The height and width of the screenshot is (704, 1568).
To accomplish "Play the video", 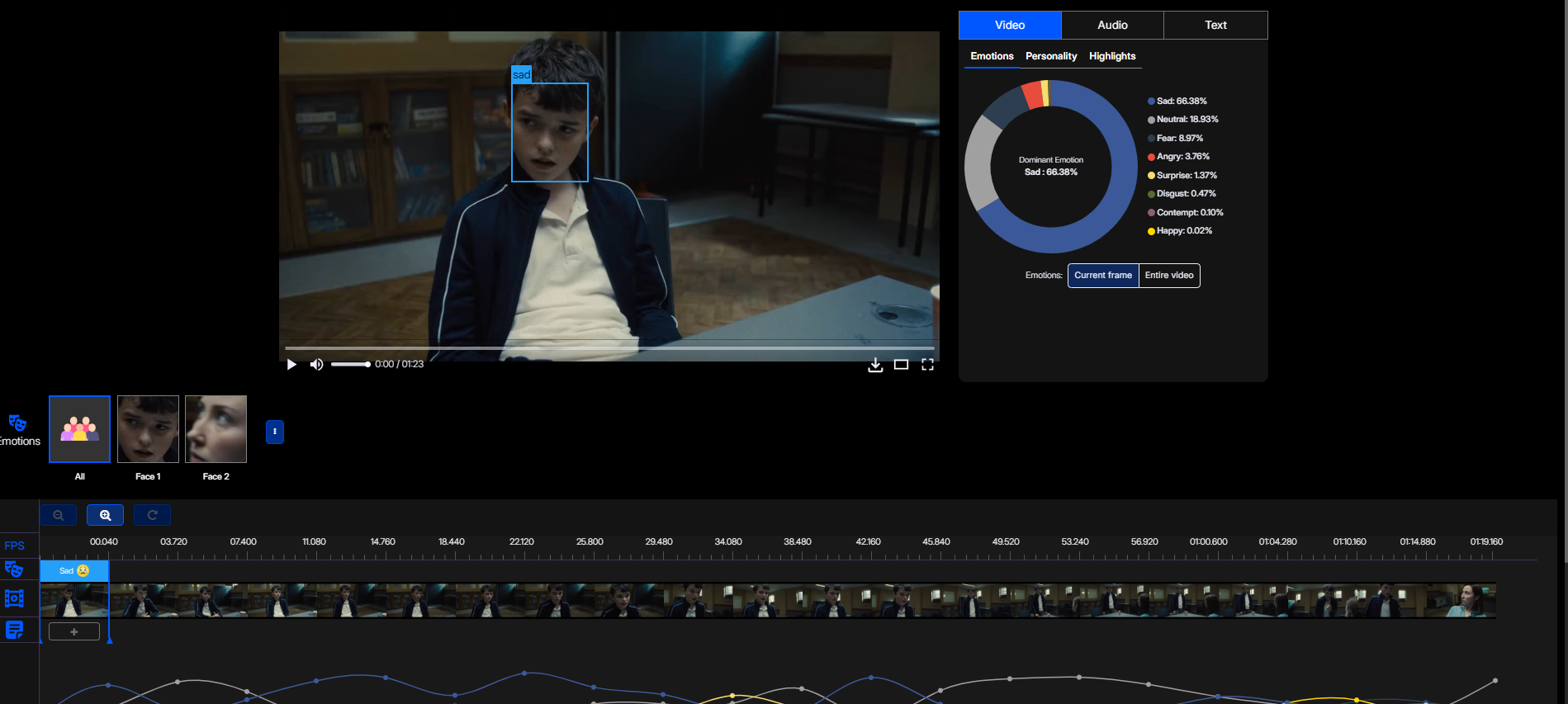I will point(291,364).
